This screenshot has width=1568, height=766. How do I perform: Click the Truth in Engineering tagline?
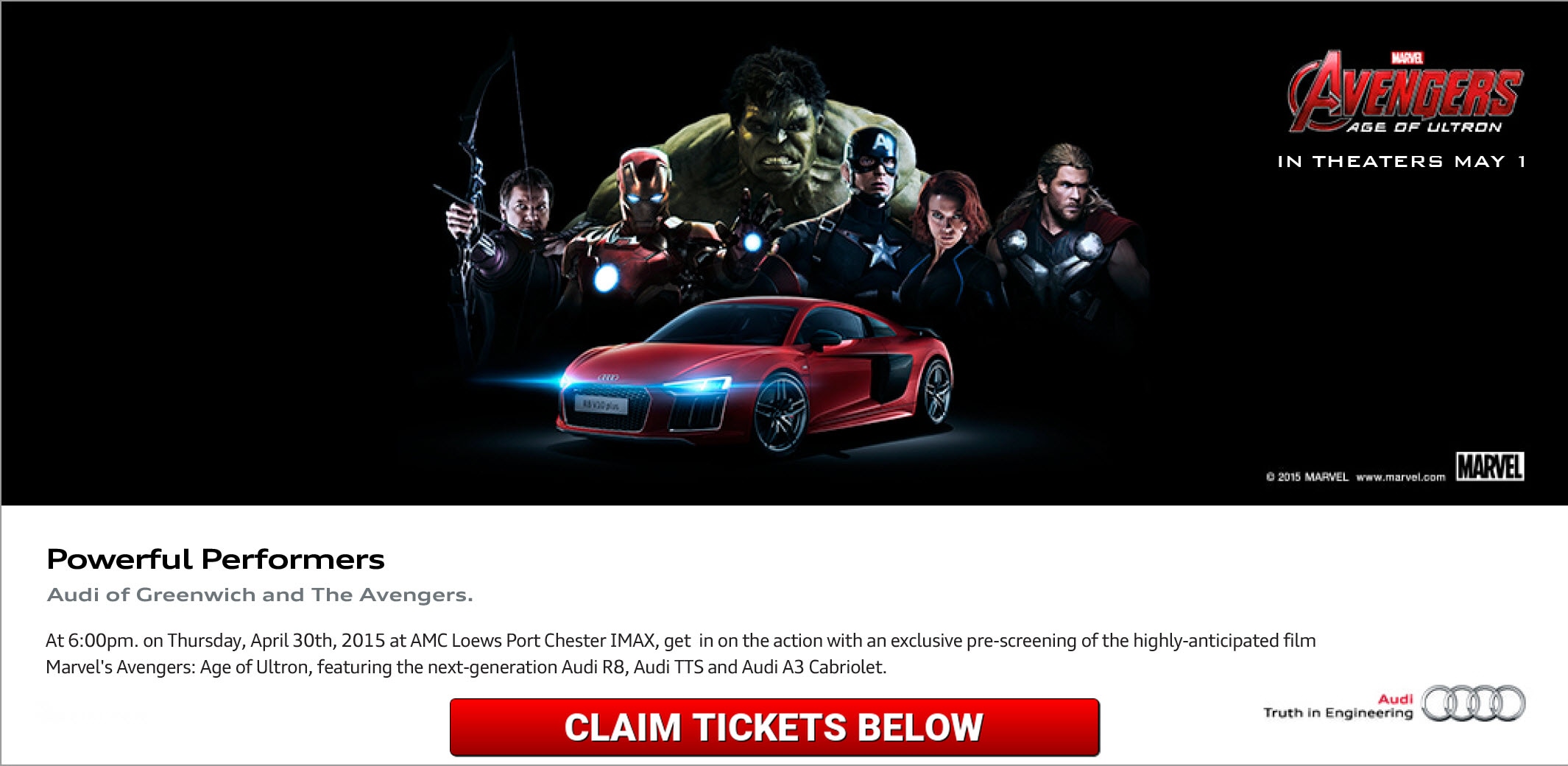point(1338,713)
